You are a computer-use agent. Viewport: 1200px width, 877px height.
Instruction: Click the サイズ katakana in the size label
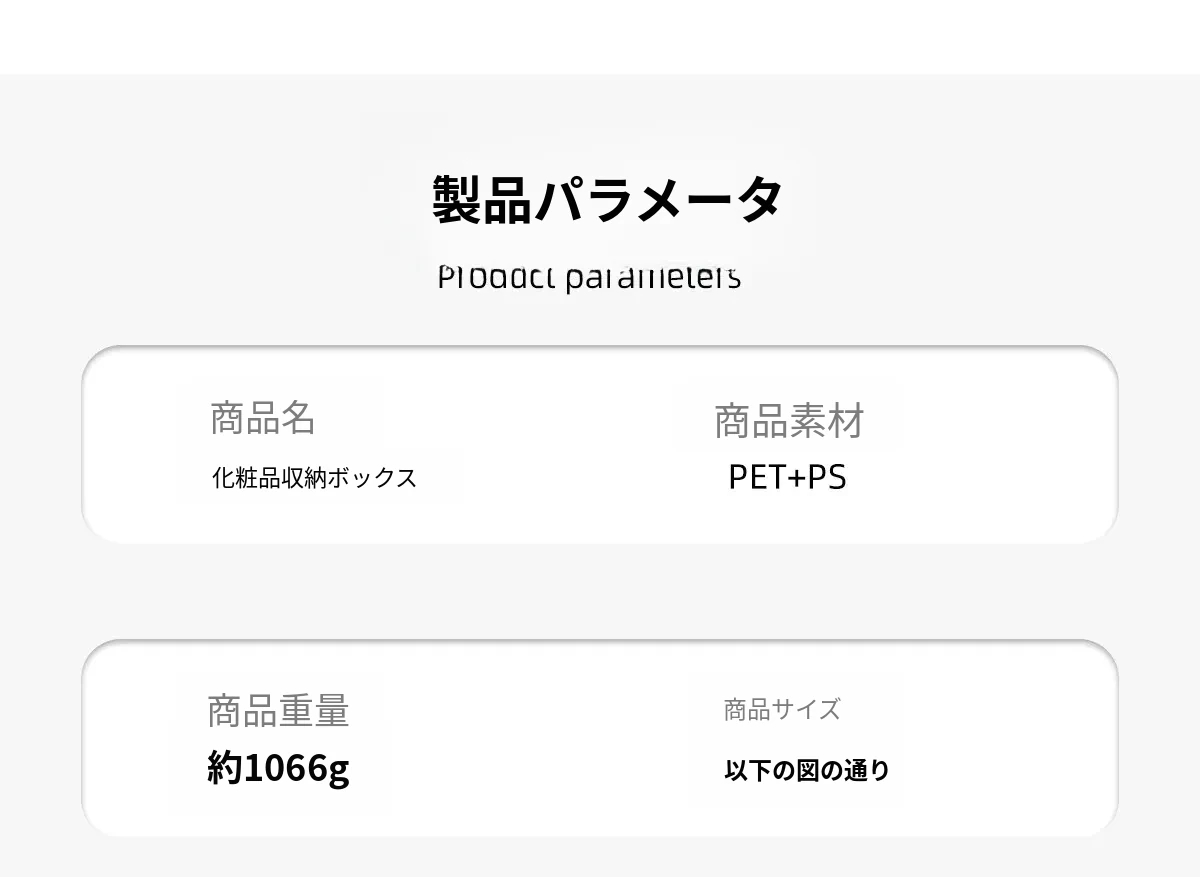point(806,710)
